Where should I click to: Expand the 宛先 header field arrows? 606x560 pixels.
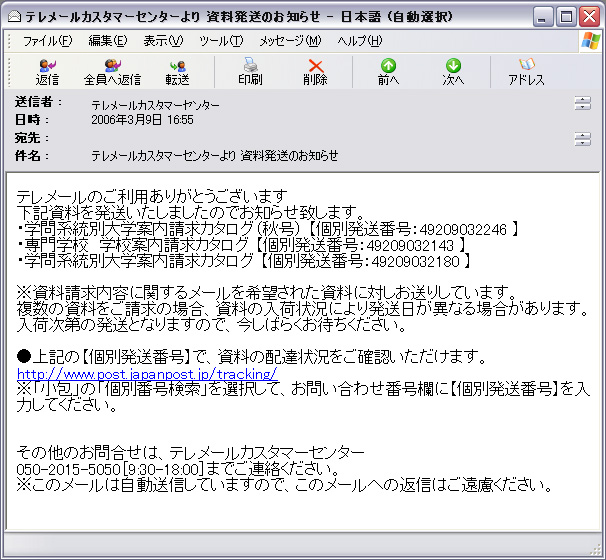tap(582, 138)
